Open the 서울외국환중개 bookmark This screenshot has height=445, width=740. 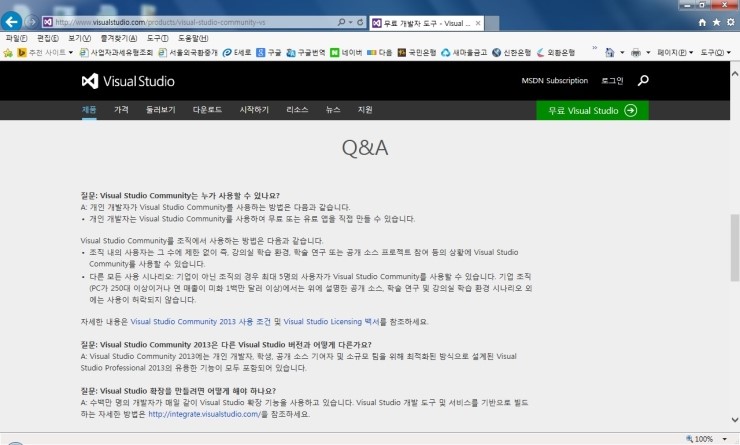[x=188, y=52]
